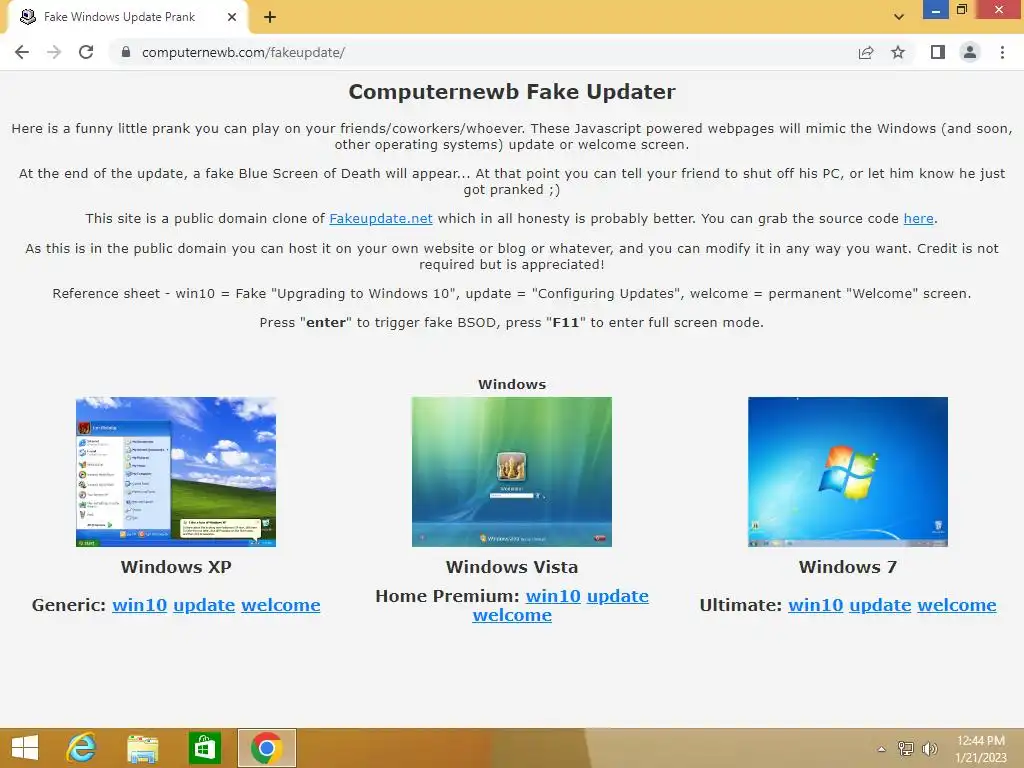
Task: Open Vista Home Premium win10 link
Action: click(553, 596)
